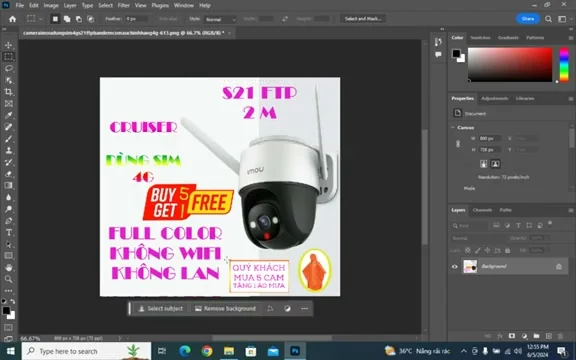Image resolution: width=576 pixels, height=360 pixels.
Task: Open the Comments panel icon
Action: [438, 55]
